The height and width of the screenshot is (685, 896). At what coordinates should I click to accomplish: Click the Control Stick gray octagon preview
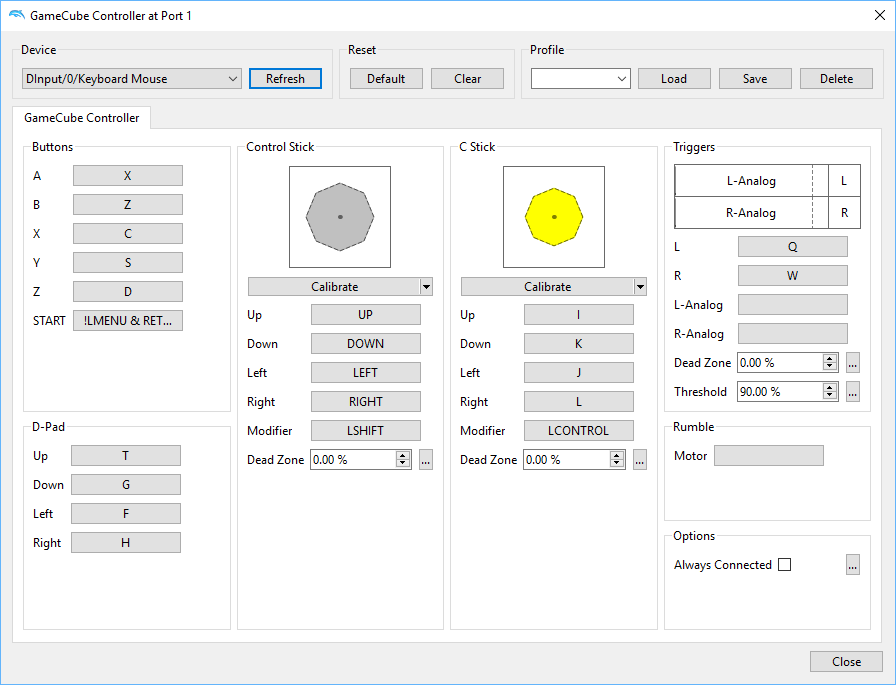(x=340, y=217)
